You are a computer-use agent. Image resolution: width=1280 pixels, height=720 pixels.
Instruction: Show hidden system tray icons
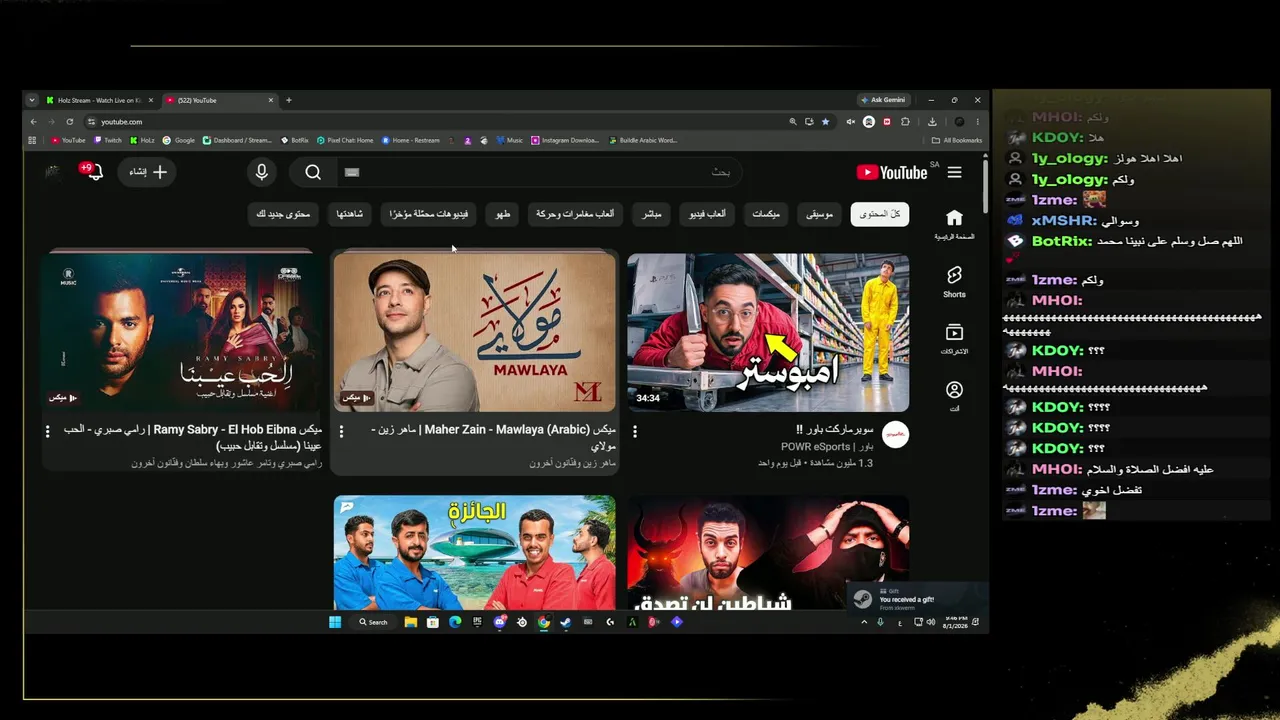tap(864, 622)
